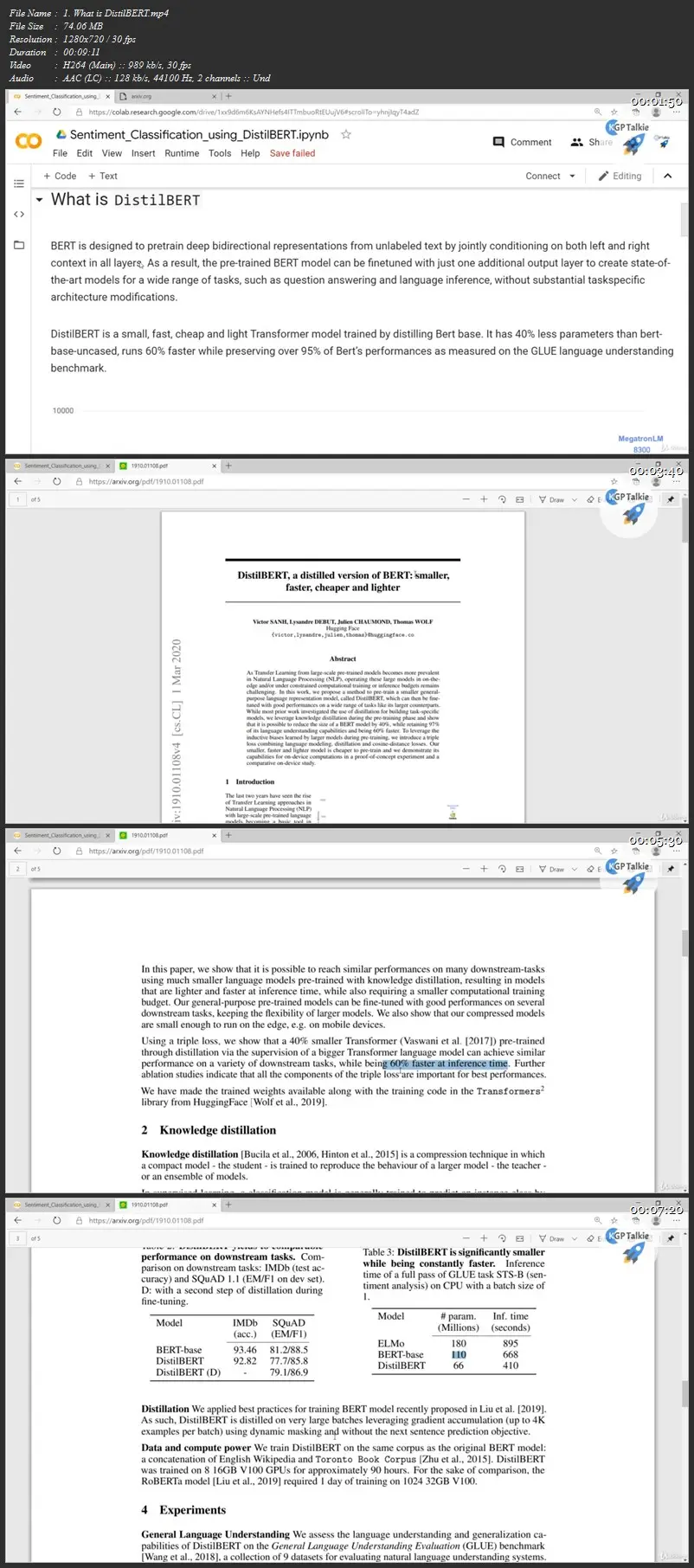This screenshot has width=694, height=1568.
Task: Open code snippets panel in Colab sidebar
Action: pos(19,214)
